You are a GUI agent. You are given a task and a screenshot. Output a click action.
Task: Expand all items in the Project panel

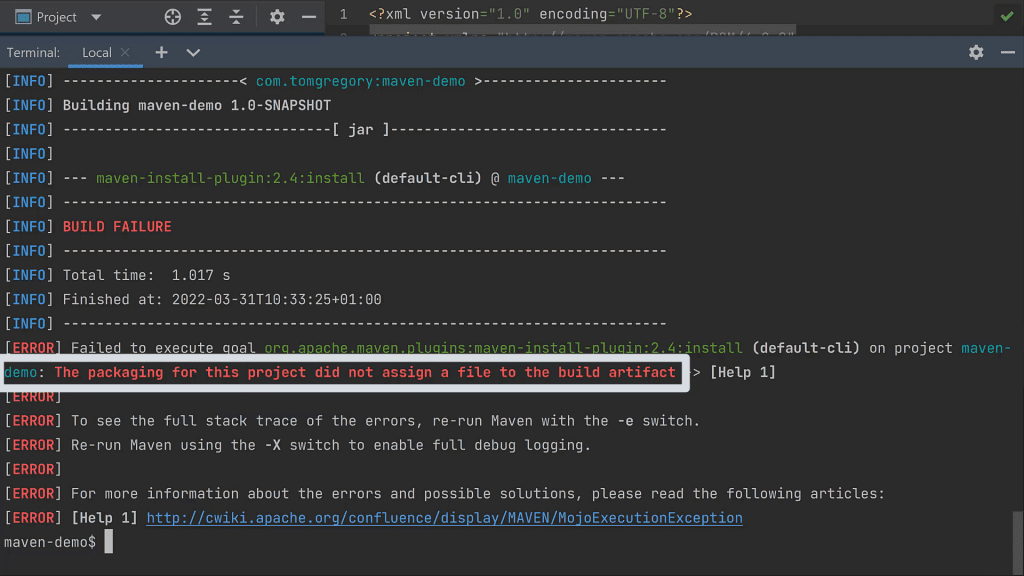(206, 16)
